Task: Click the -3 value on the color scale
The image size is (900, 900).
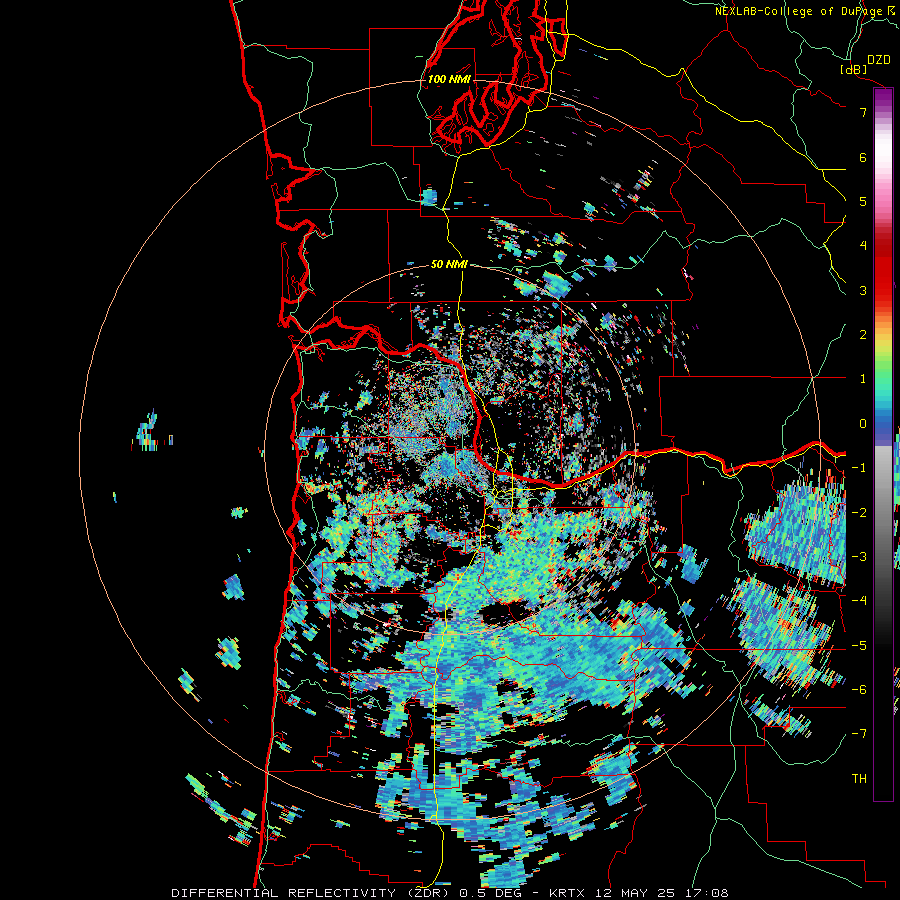Action: click(x=859, y=557)
